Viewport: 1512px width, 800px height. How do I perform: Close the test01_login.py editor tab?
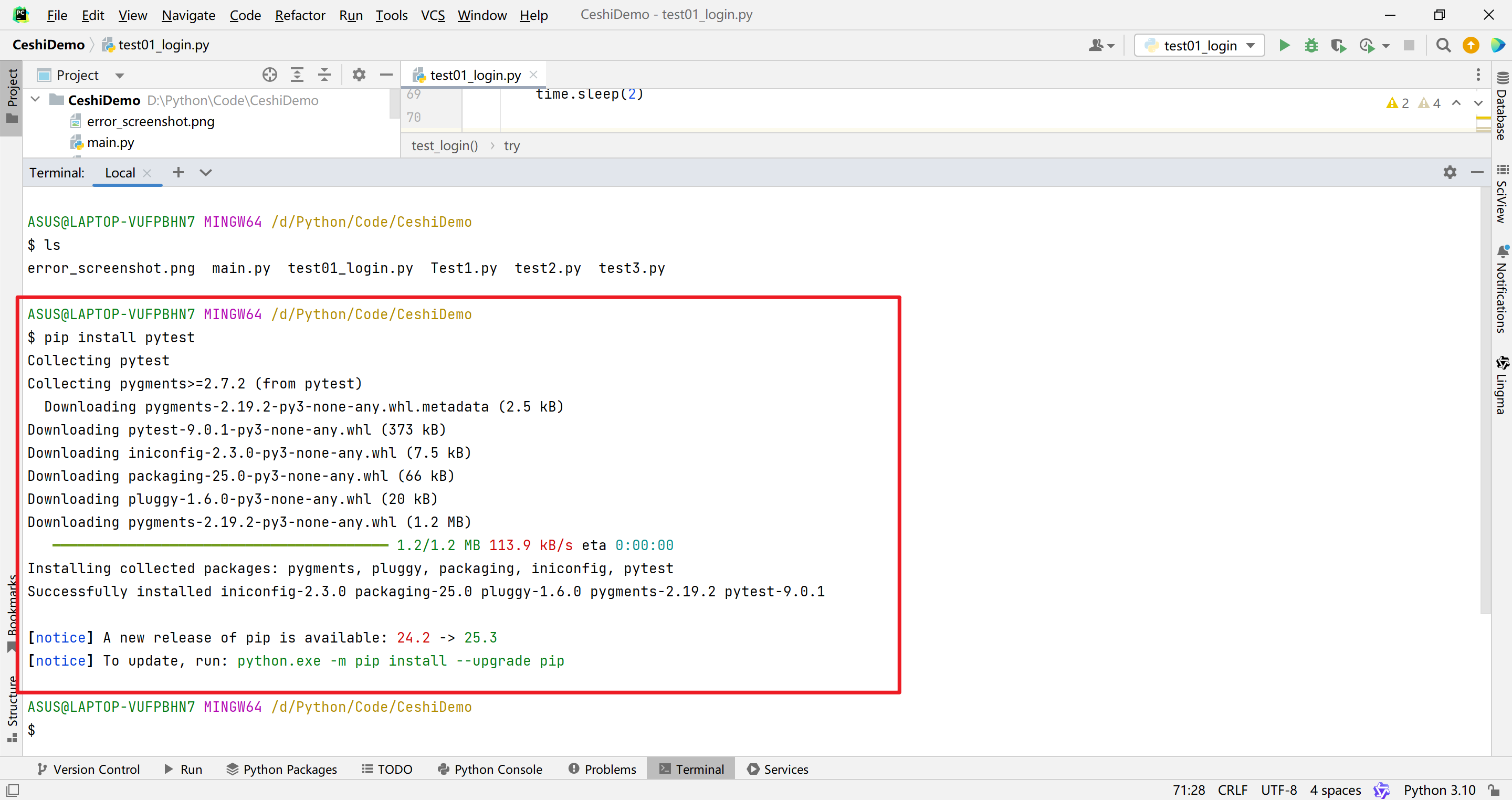533,75
